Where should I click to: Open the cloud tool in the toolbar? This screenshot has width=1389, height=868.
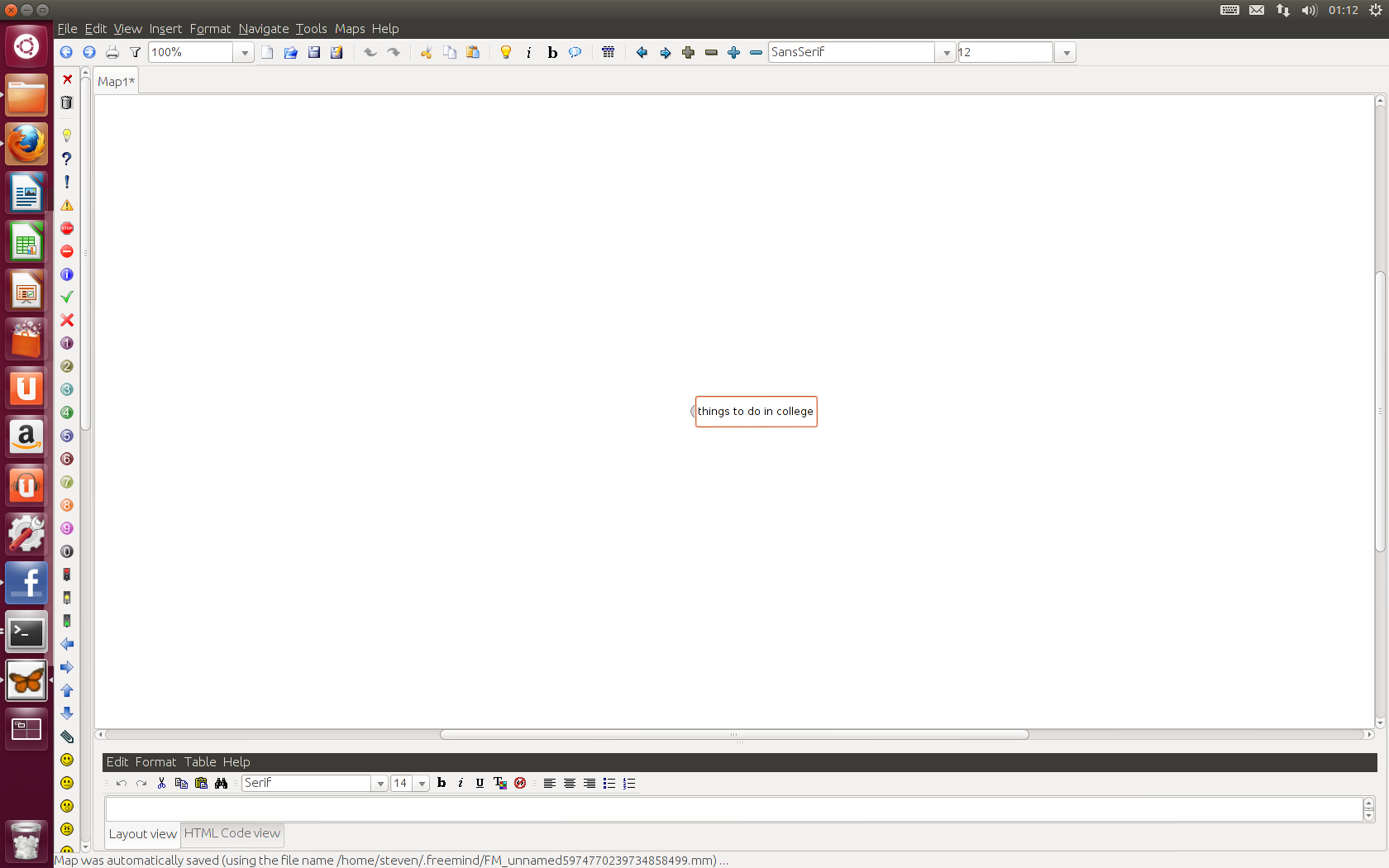(575, 52)
